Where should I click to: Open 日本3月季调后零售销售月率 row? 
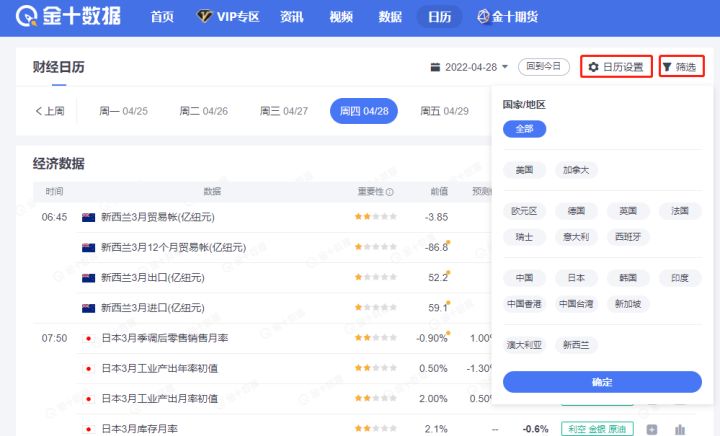click(x=164, y=338)
